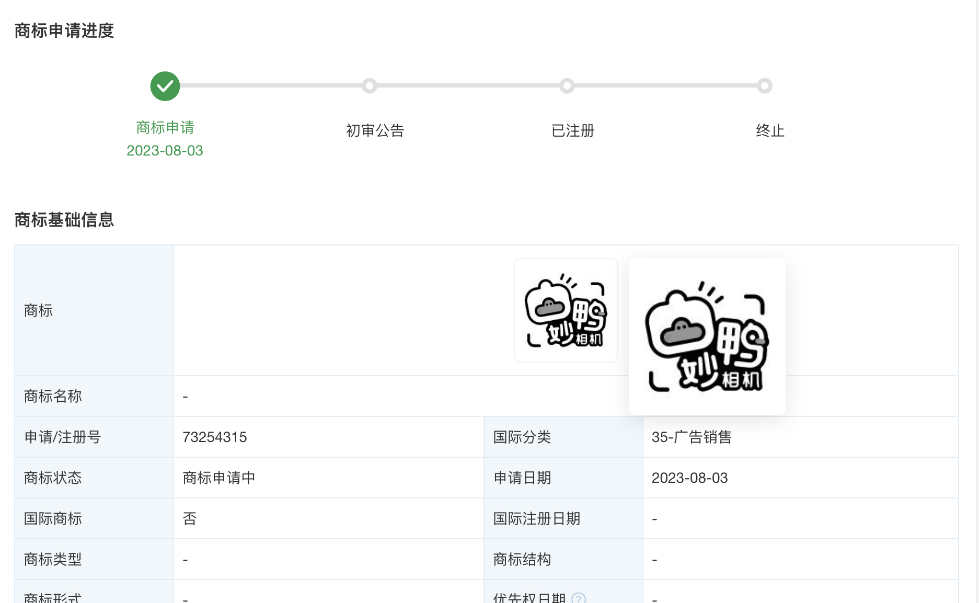Click the green checkmark step icon

click(x=165, y=86)
